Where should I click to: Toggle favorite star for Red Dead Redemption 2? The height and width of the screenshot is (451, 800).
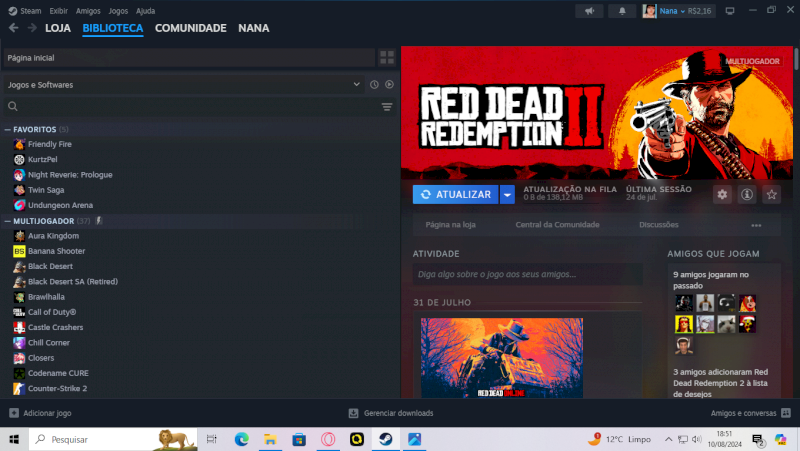point(771,195)
